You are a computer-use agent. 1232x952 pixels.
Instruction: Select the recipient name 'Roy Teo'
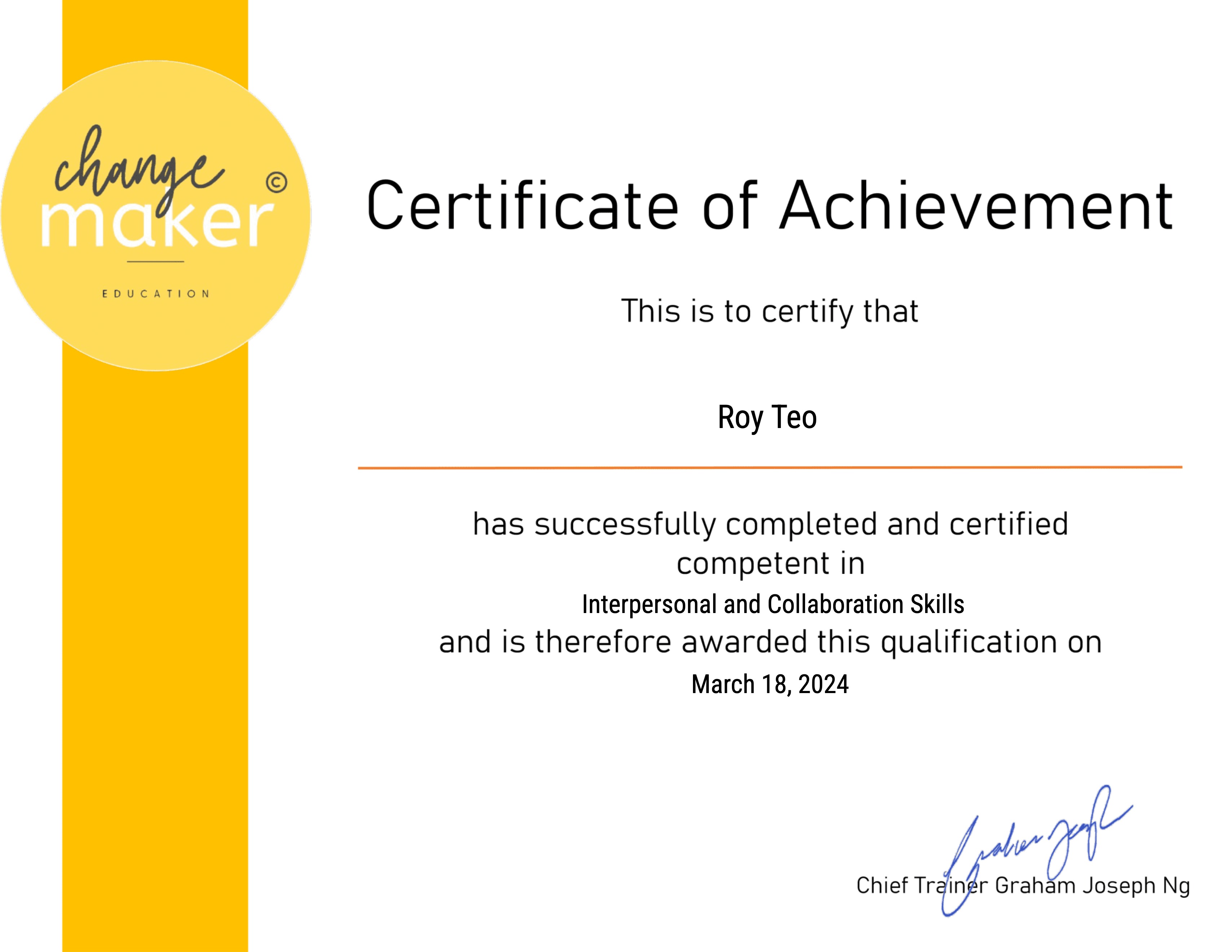click(767, 418)
